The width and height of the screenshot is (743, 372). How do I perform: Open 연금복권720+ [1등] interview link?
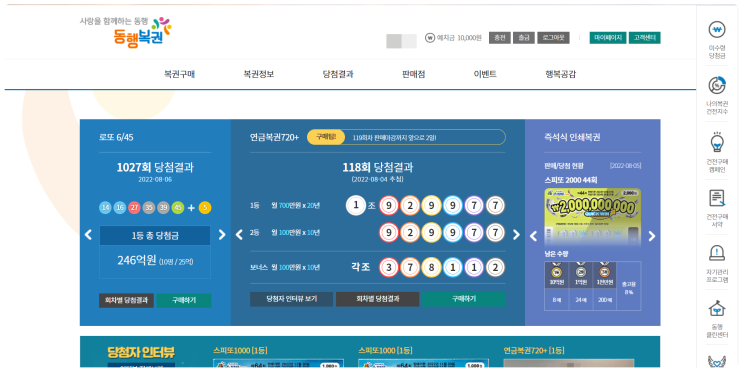coord(534,350)
